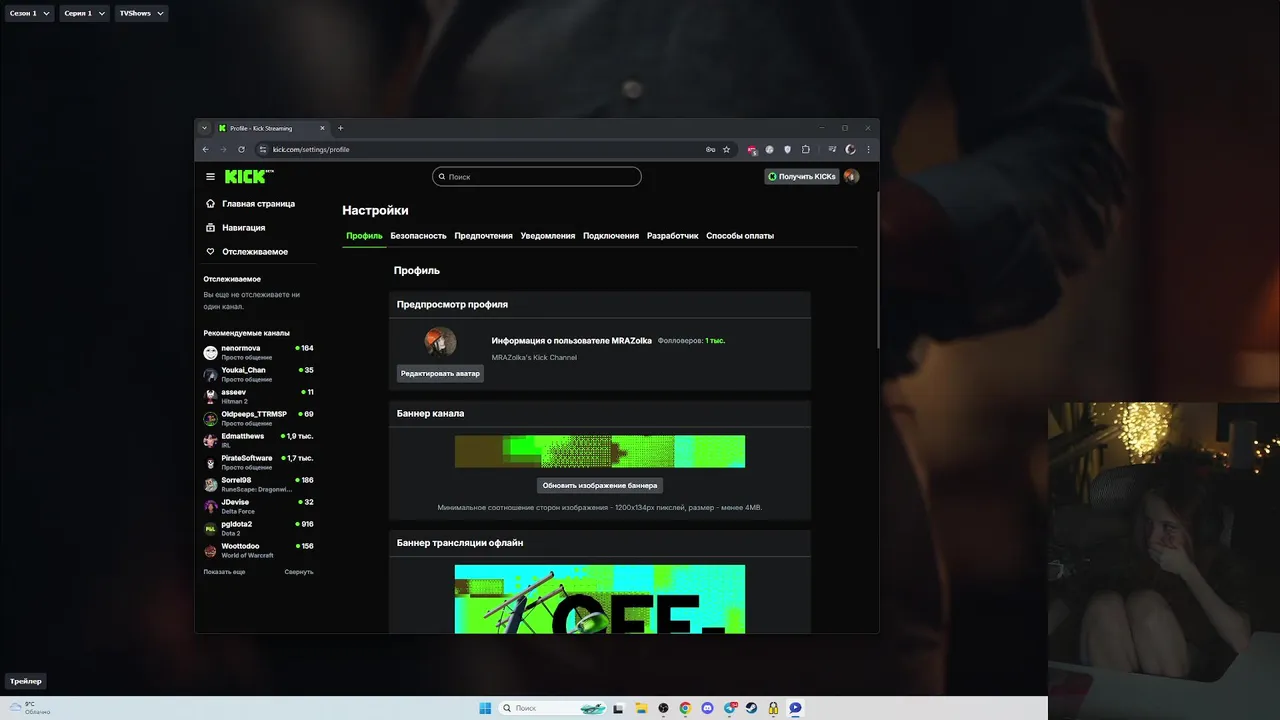Switch to the Разработчик tab

[x=672, y=236]
